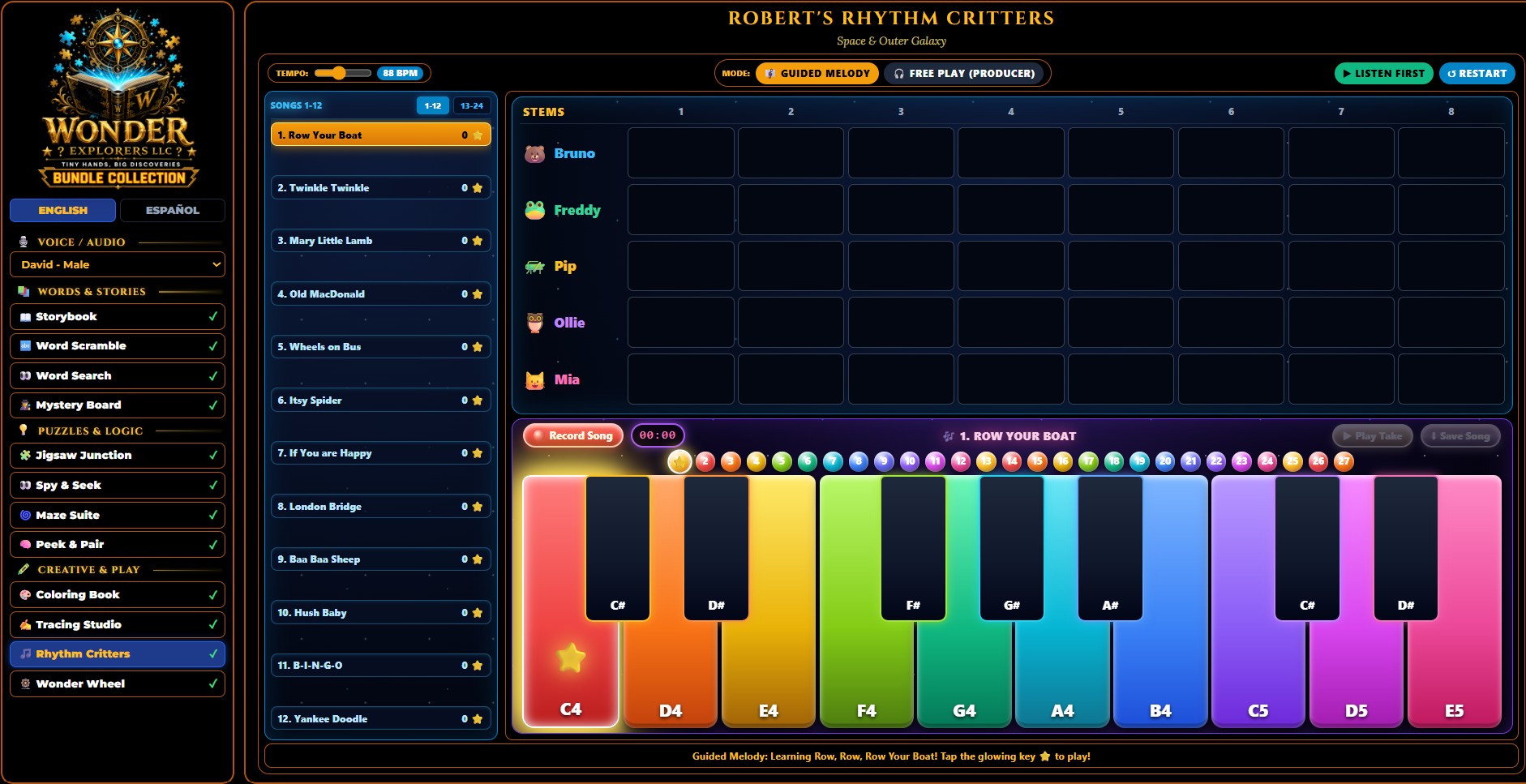Image resolution: width=1526 pixels, height=784 pixels.
Task: Click the Tracing Studio pencil icon
Action: [x=25, y=625]
